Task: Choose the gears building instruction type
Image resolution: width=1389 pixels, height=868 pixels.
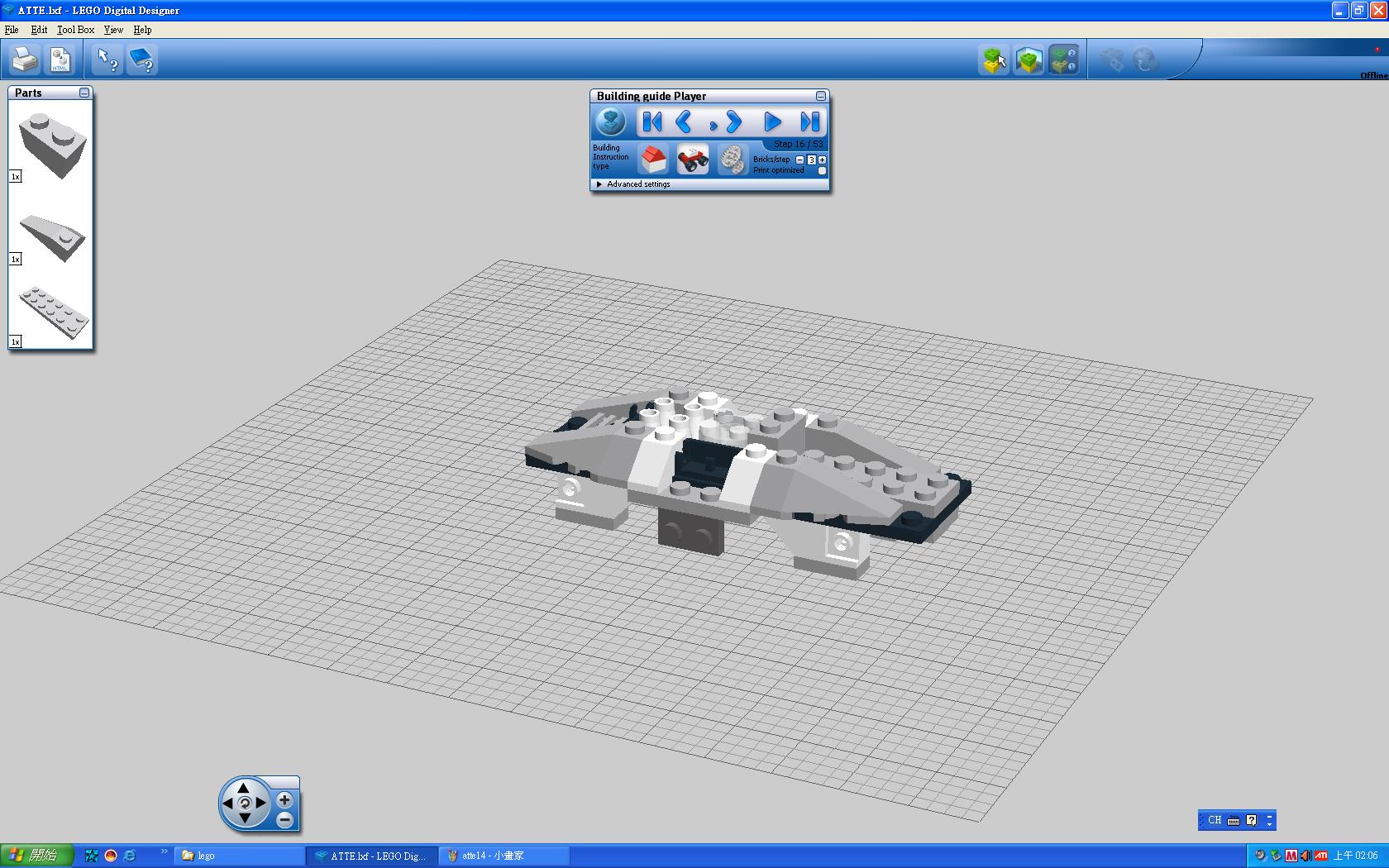Action: pyautogui.click(x=731, y=159)
